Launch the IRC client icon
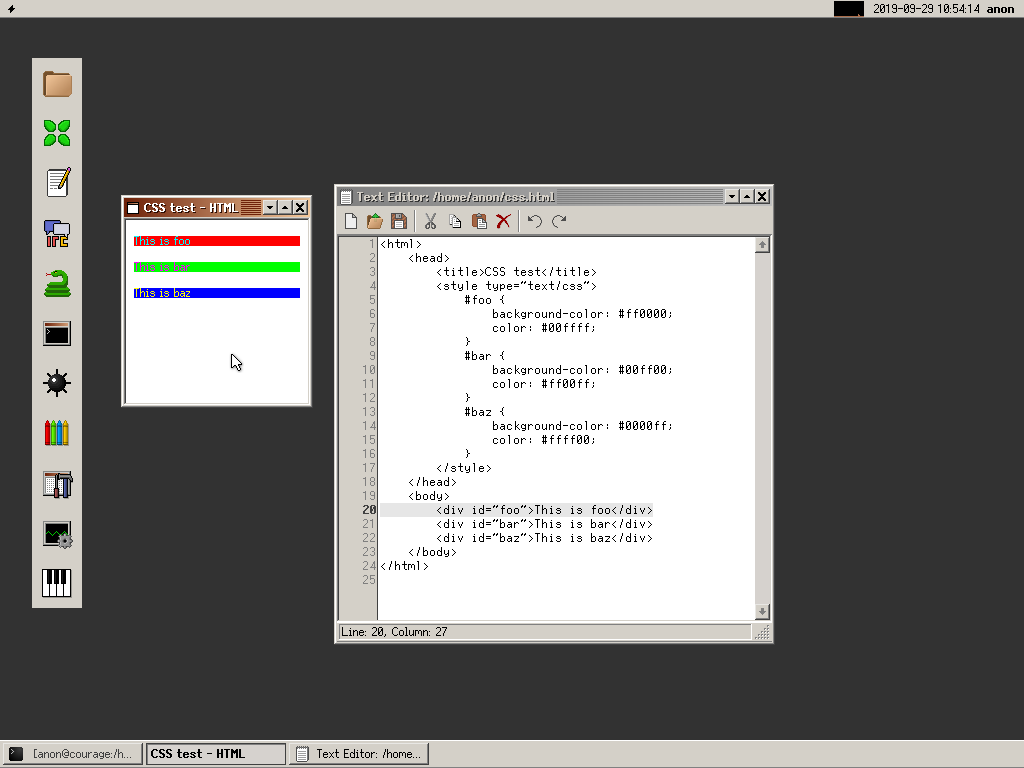This screenshot has height=768, width=1024. 57,233
